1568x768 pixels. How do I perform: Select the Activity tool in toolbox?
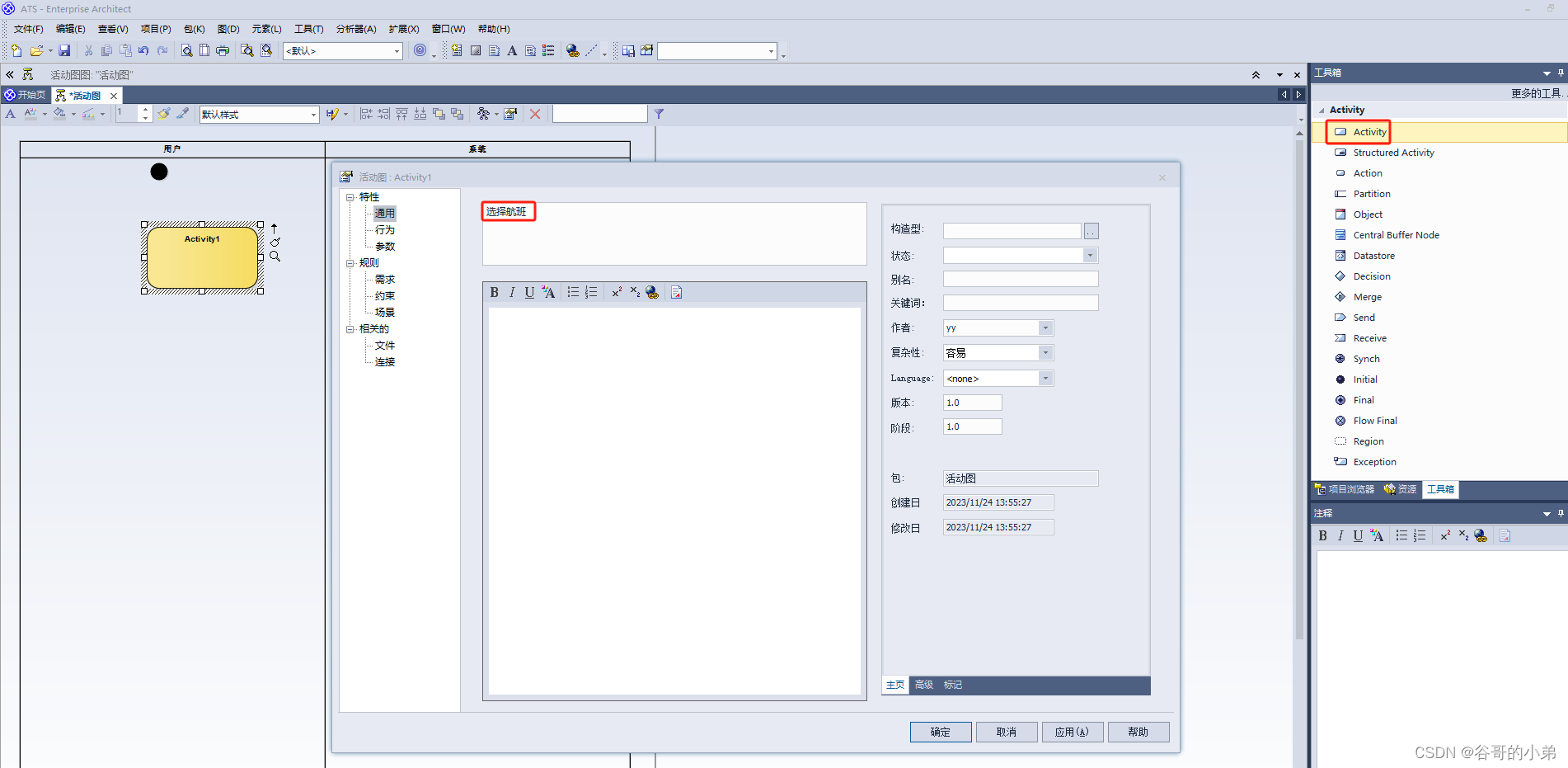point(1368,132)
